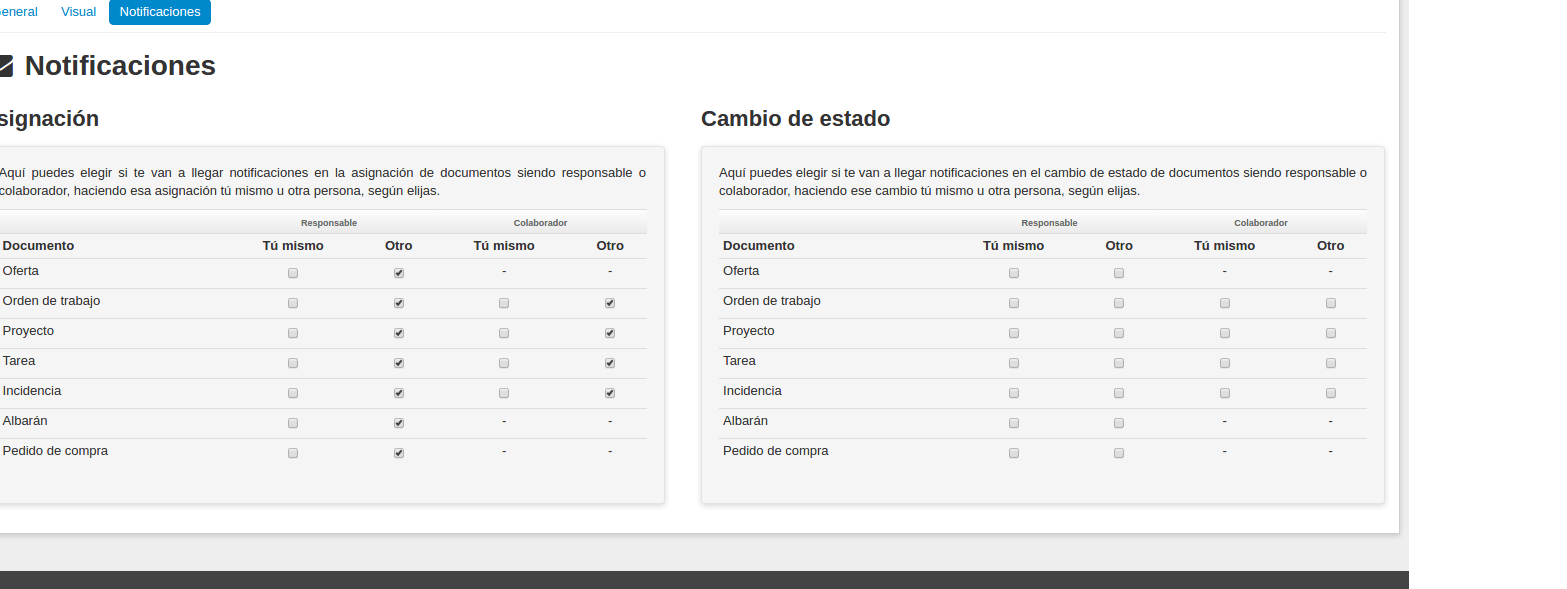The image size is (1567, 589).
Task: Toggle Asignación Orden de trabajo Responsable Tú mismo
Action: tap(293, 303)
